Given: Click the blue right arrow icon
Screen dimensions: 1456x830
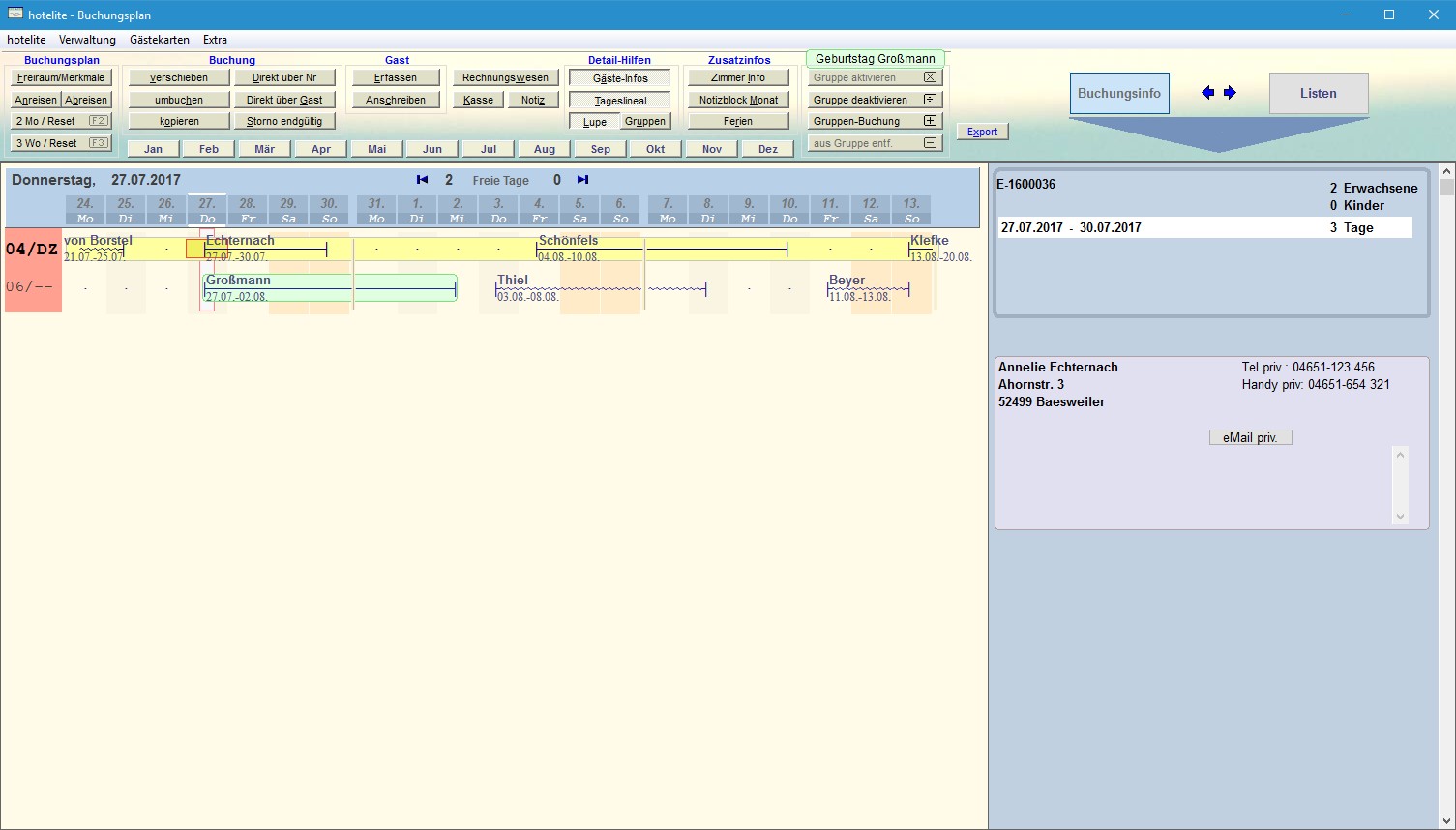Looking at the screenshot, I should [x=1230, y=93].
